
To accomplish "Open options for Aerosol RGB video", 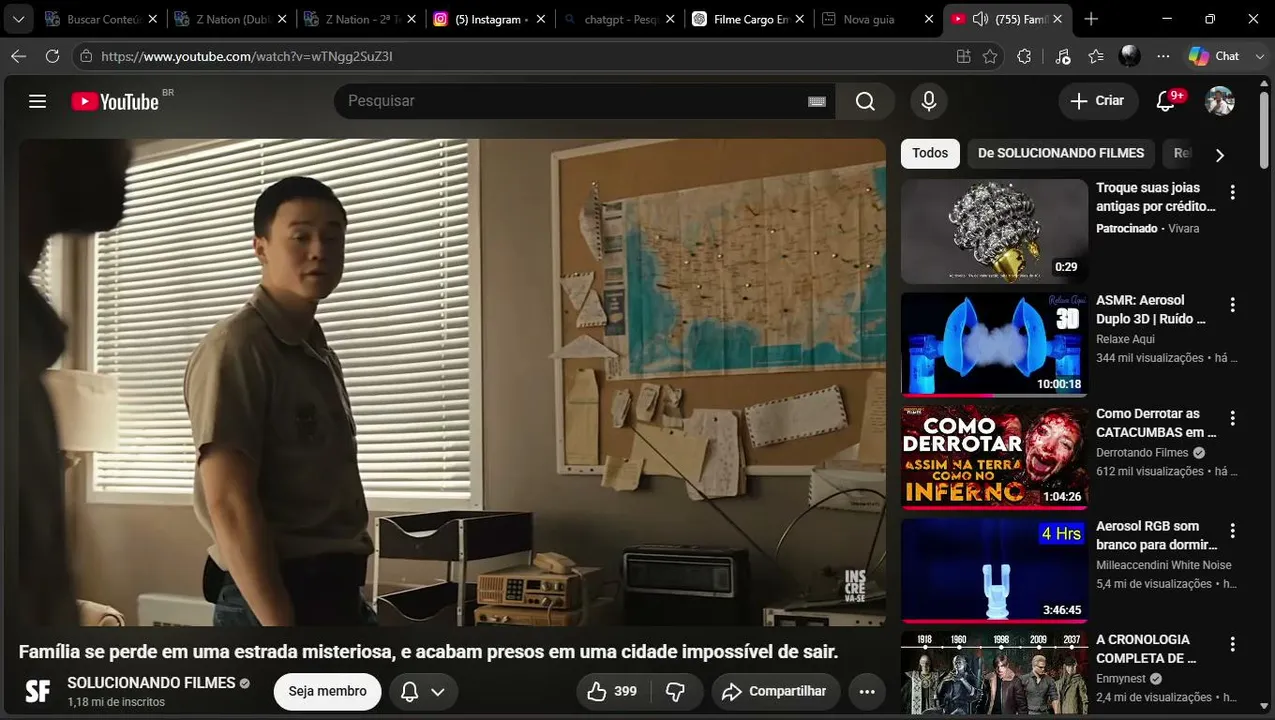I will (x=1233, y=531).
